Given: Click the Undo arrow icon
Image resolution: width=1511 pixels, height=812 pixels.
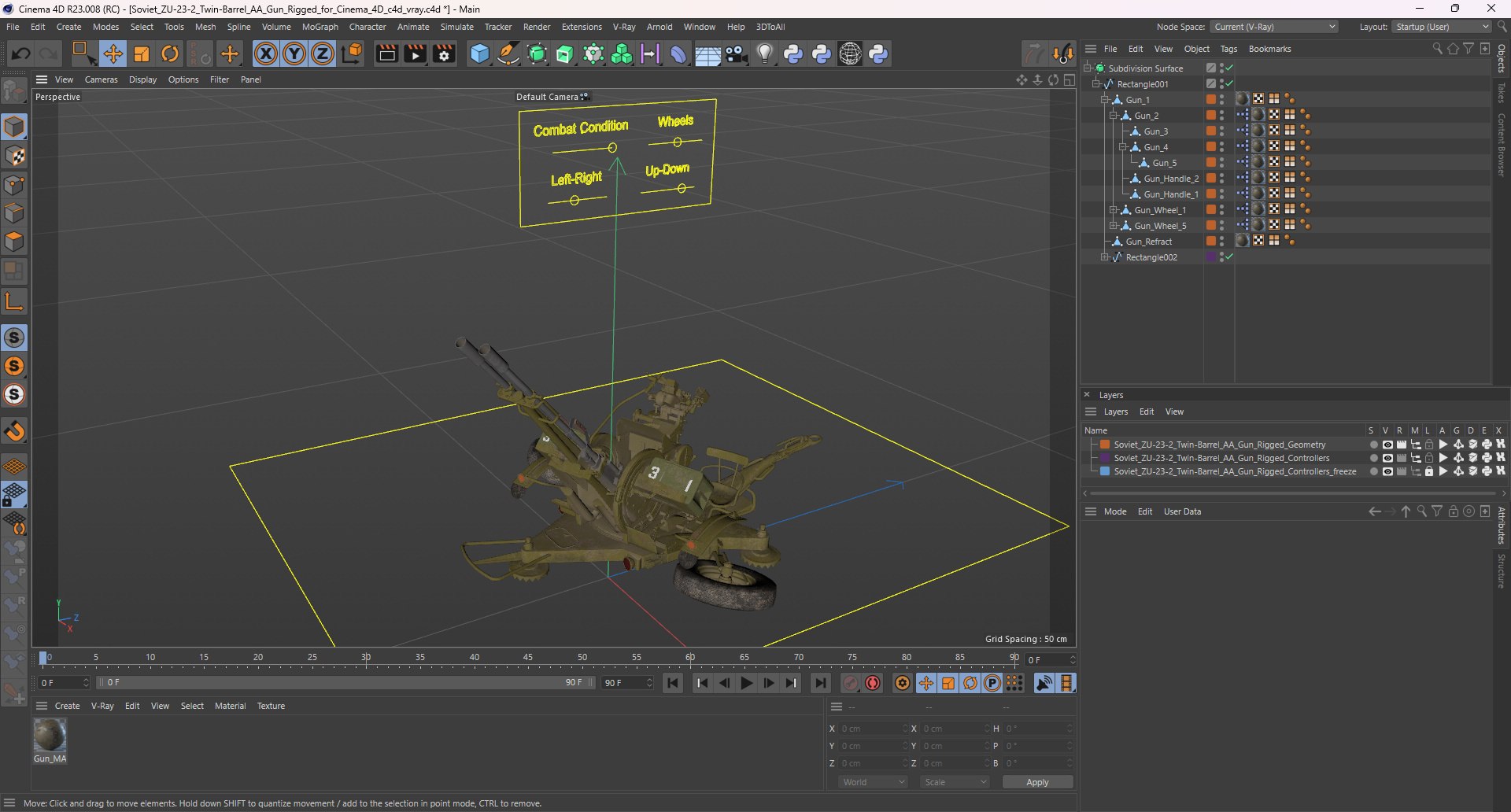Looking at the screenshot, I should pyautogui.click(x=20, y=54).
